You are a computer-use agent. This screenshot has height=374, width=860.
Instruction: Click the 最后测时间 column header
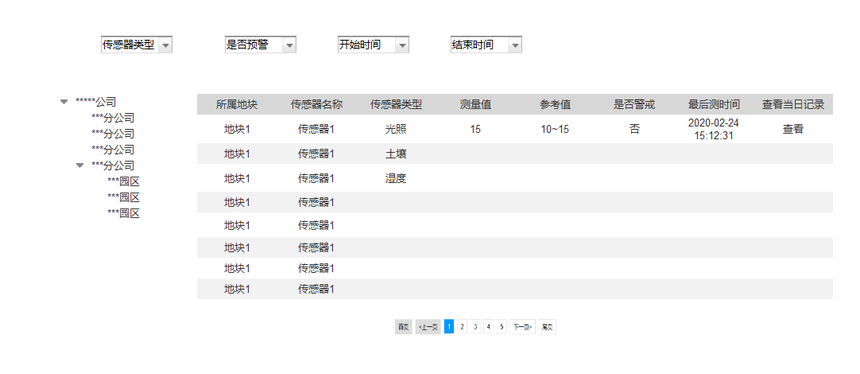point(714,104)
